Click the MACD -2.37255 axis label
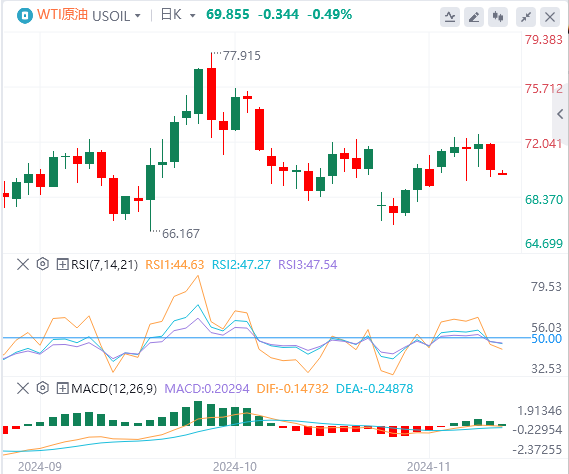 pyautogui.click(x=537, y=450)
